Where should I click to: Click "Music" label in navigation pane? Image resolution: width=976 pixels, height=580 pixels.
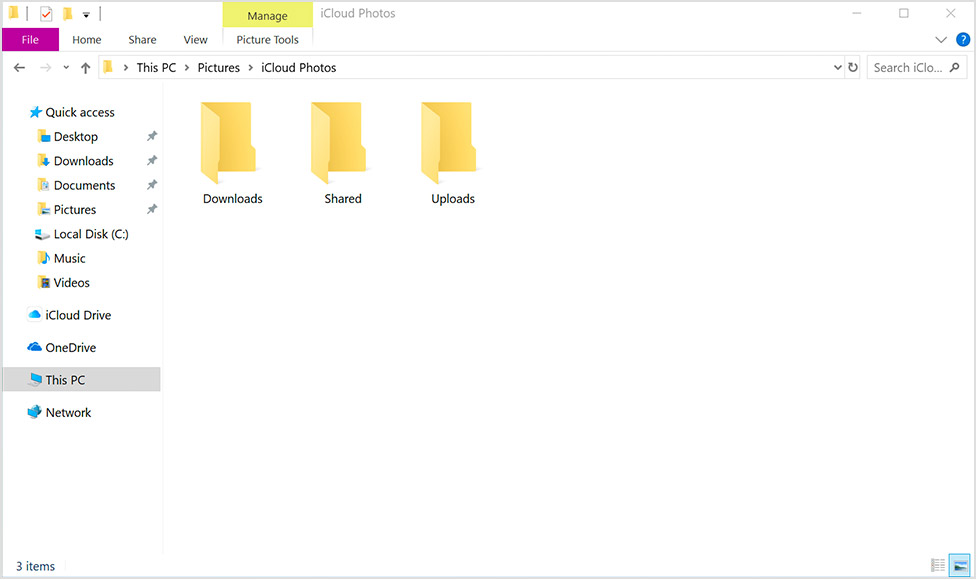tap(70, 258)
